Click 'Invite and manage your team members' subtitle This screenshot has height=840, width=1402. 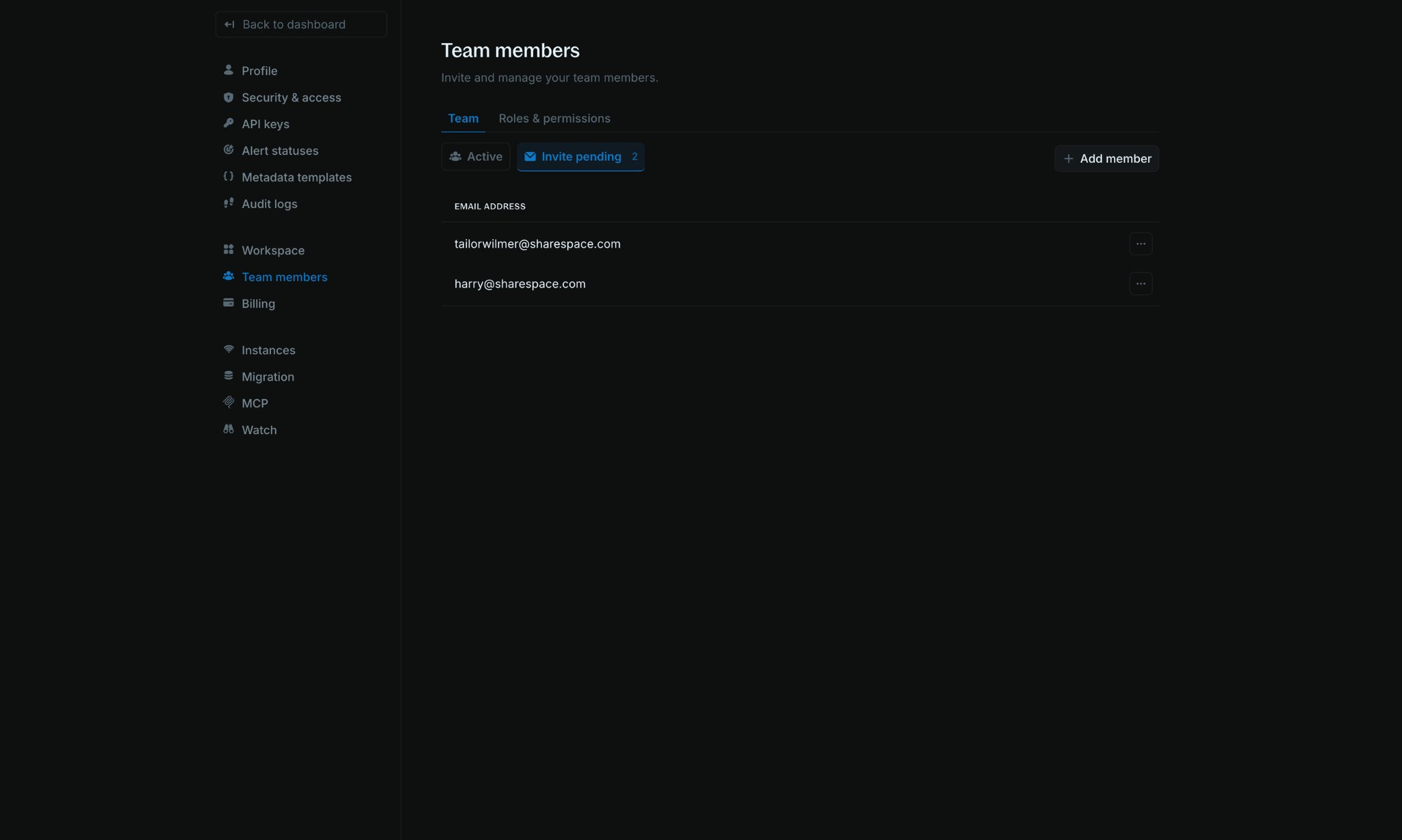click(550, 77)
